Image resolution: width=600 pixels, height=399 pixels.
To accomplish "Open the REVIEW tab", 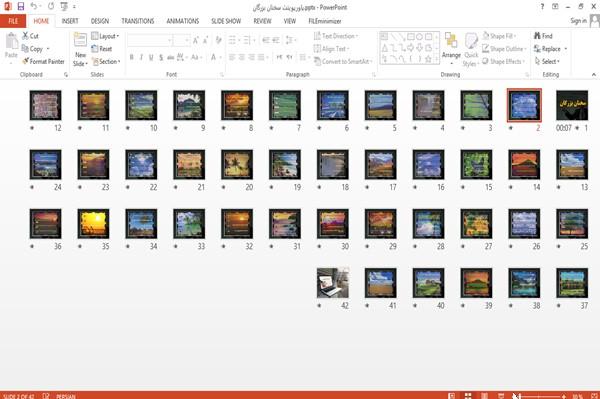I will pos(262,21).
